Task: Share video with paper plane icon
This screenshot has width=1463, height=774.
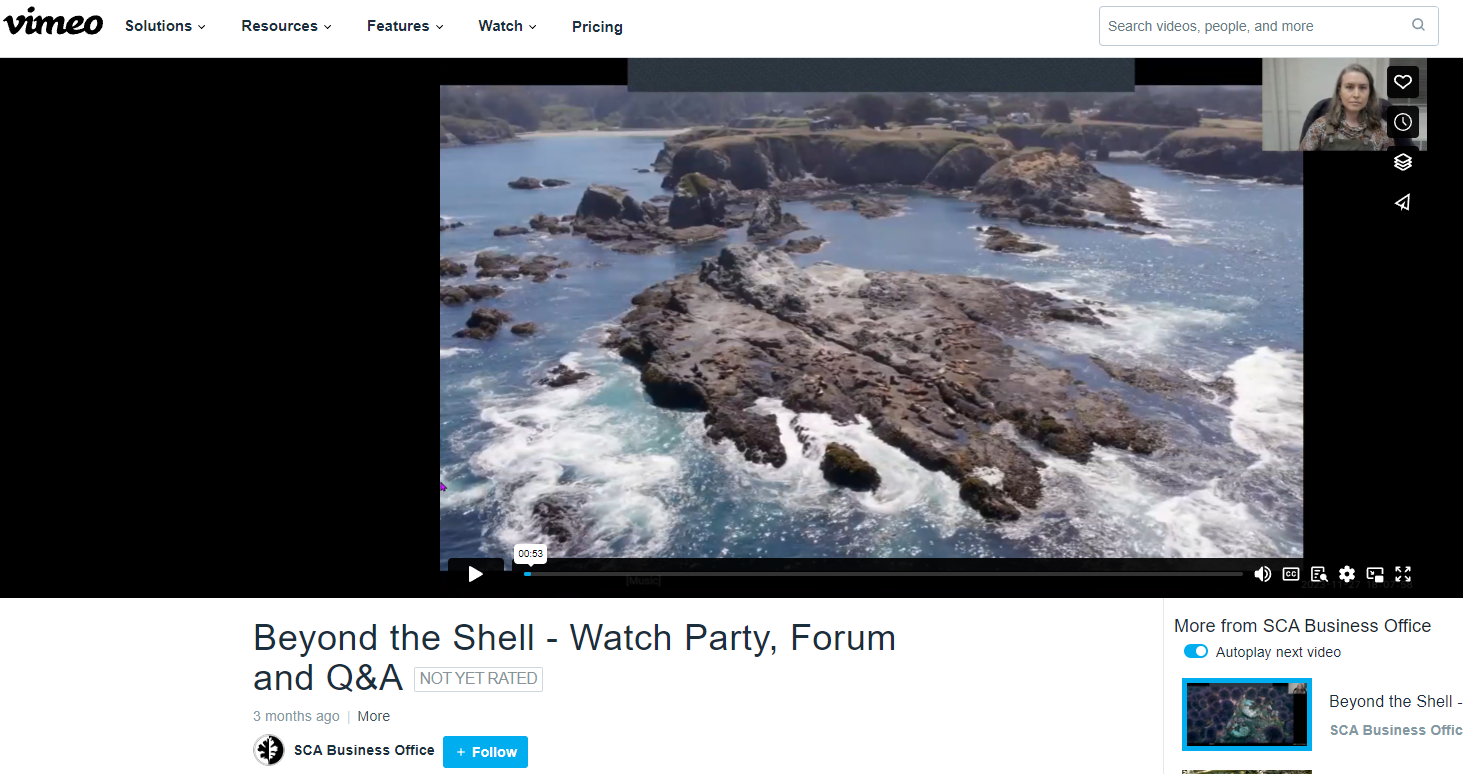Action: (1403, 202)
